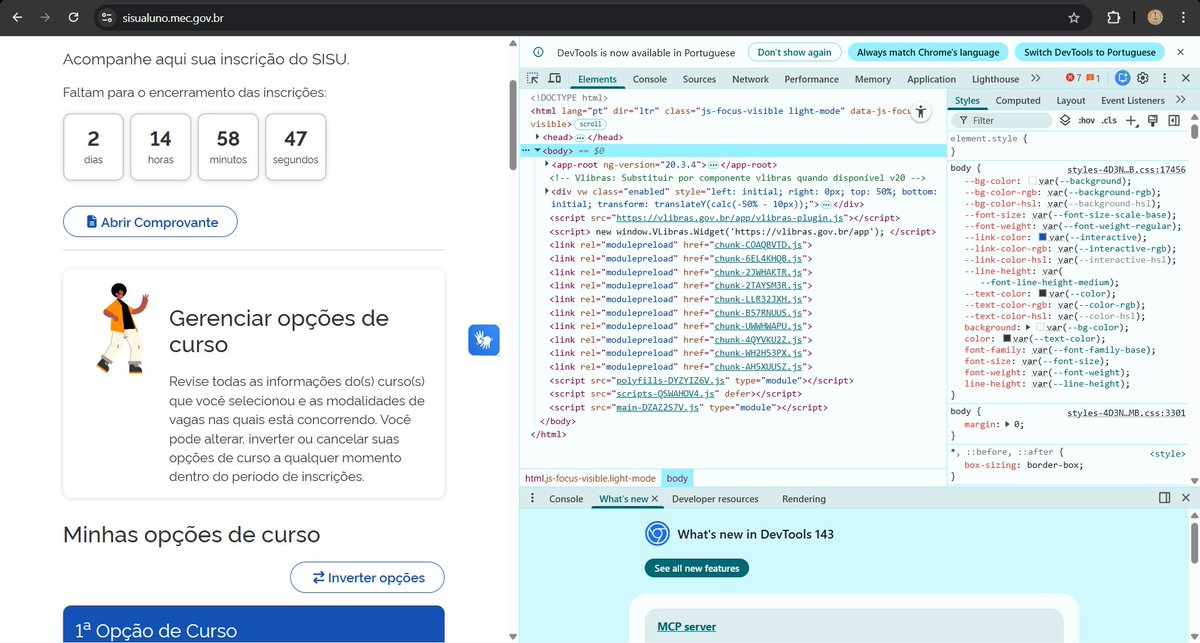Reload the sisualuno.mec.gov.br page
The height and width of the screenshot is (643, 1200).
coord(73,18)
